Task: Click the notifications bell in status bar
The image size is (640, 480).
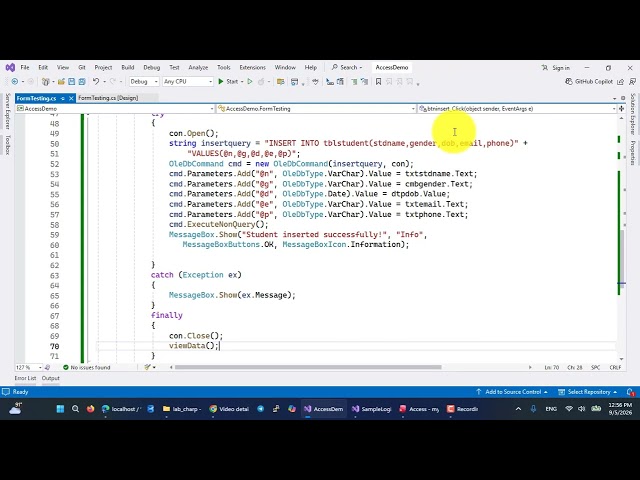Action: point(630,392)
